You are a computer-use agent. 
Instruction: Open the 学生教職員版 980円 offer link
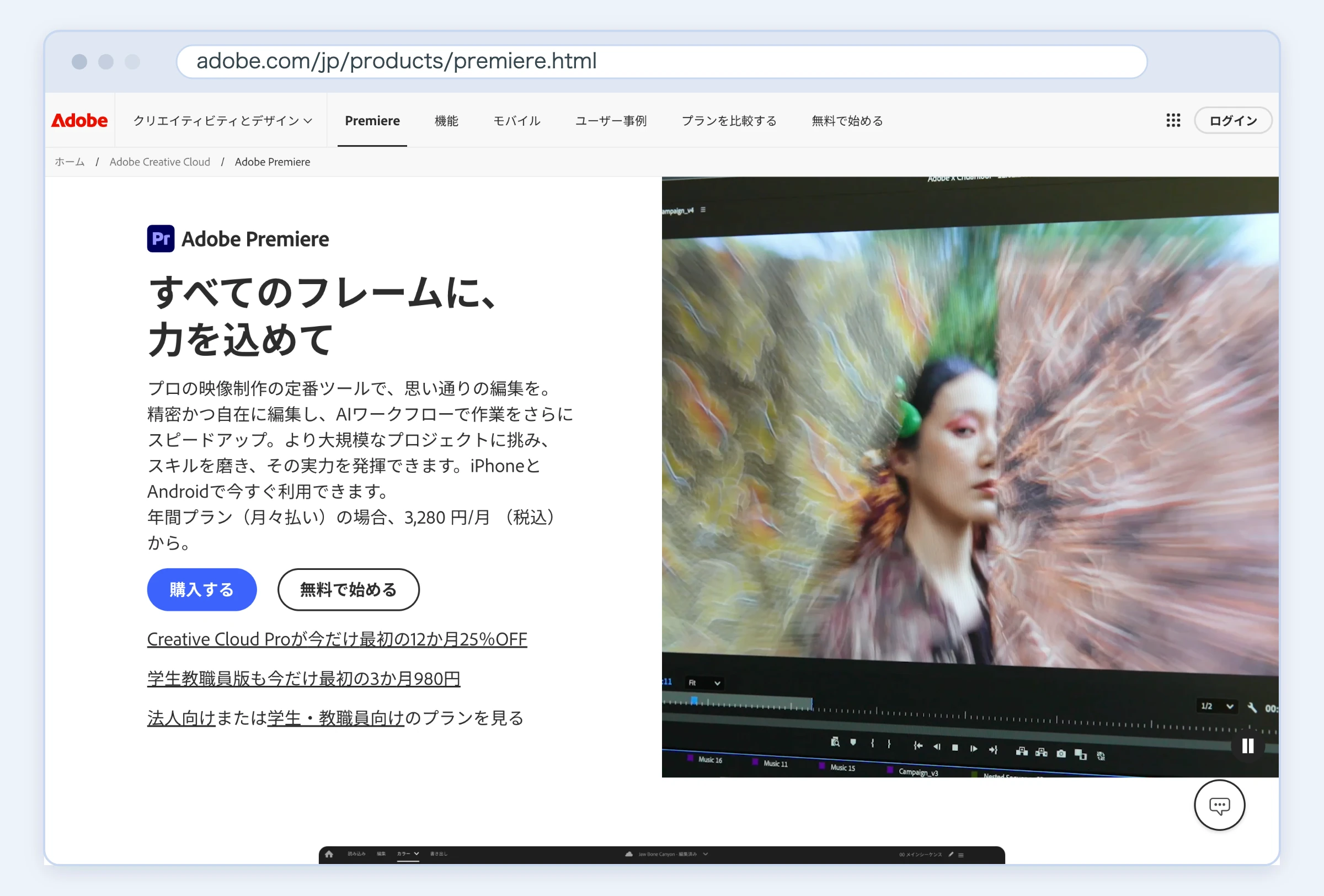click(x=303, y=678)
